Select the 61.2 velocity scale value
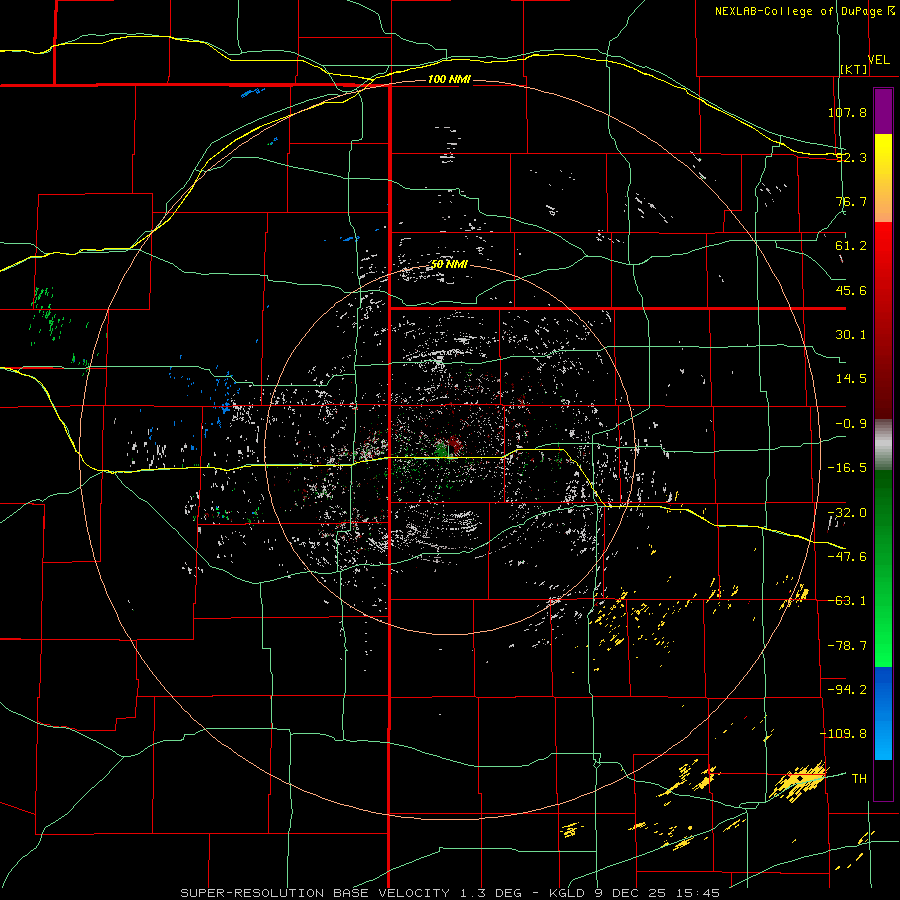 coord(851,246)
